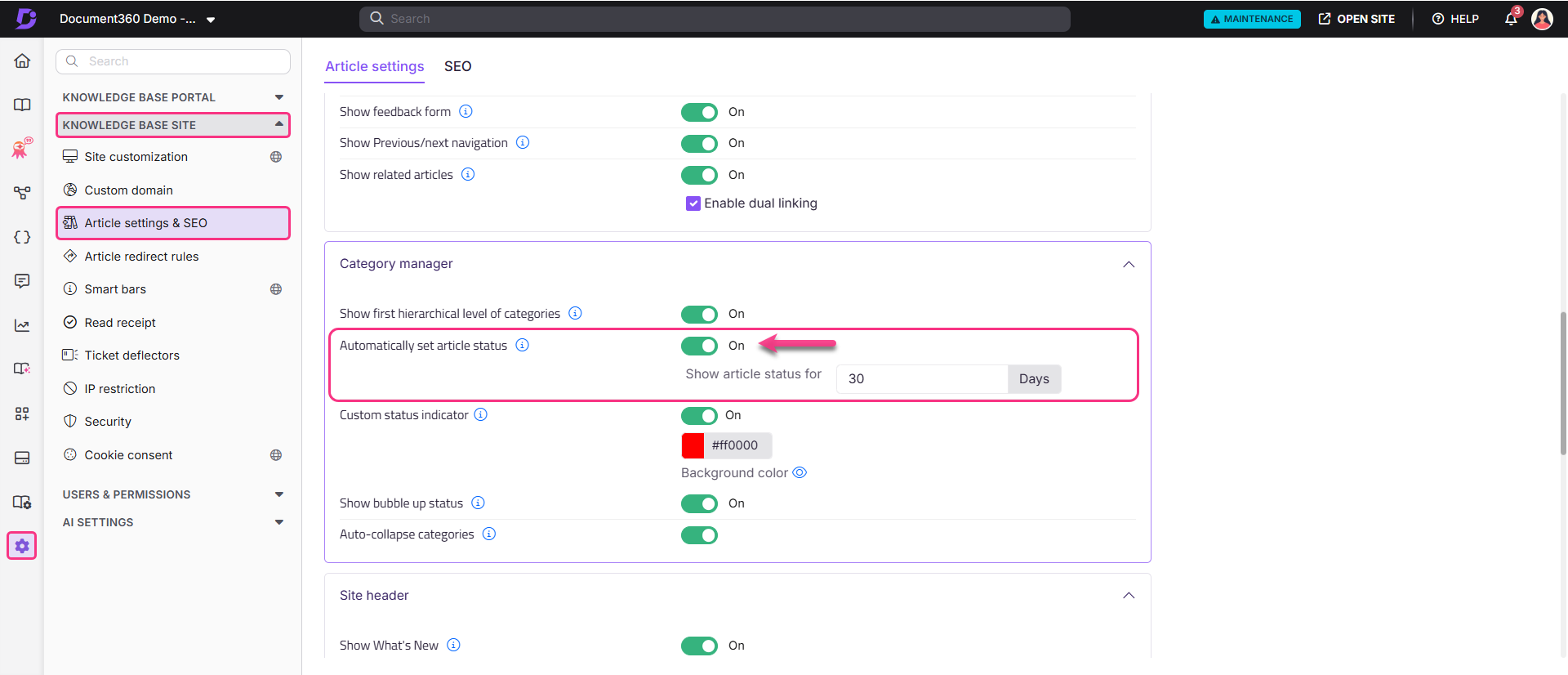Click info icon beside Show bubble up status
1568x675 pixels.
click(479, 503)
